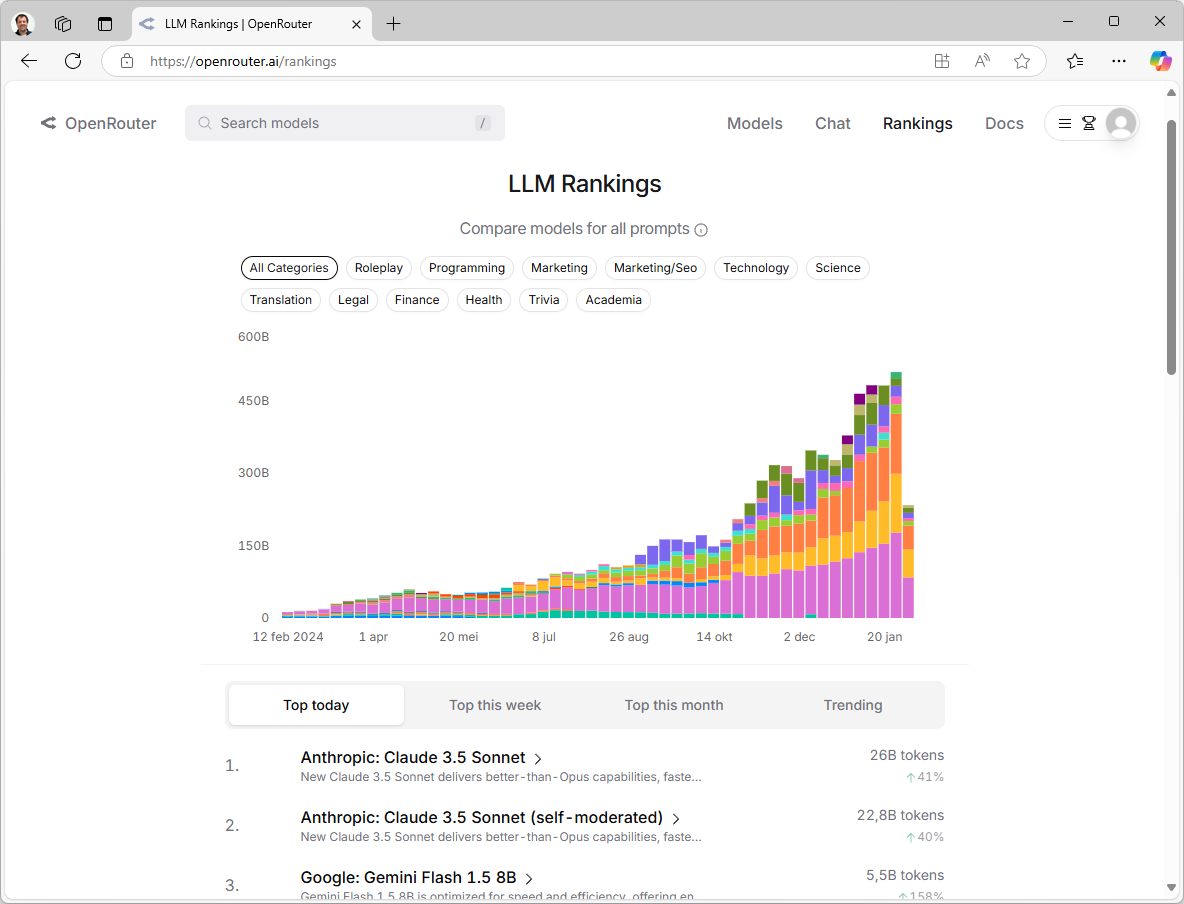
Task: Select the Programming category filter
Action: coord(467,268)
